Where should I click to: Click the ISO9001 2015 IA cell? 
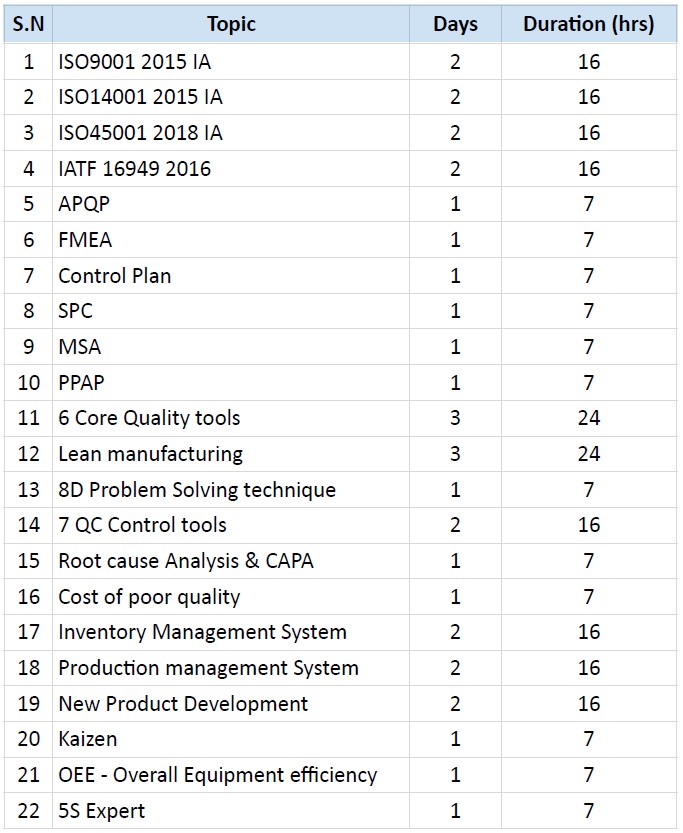coord(231,62)
